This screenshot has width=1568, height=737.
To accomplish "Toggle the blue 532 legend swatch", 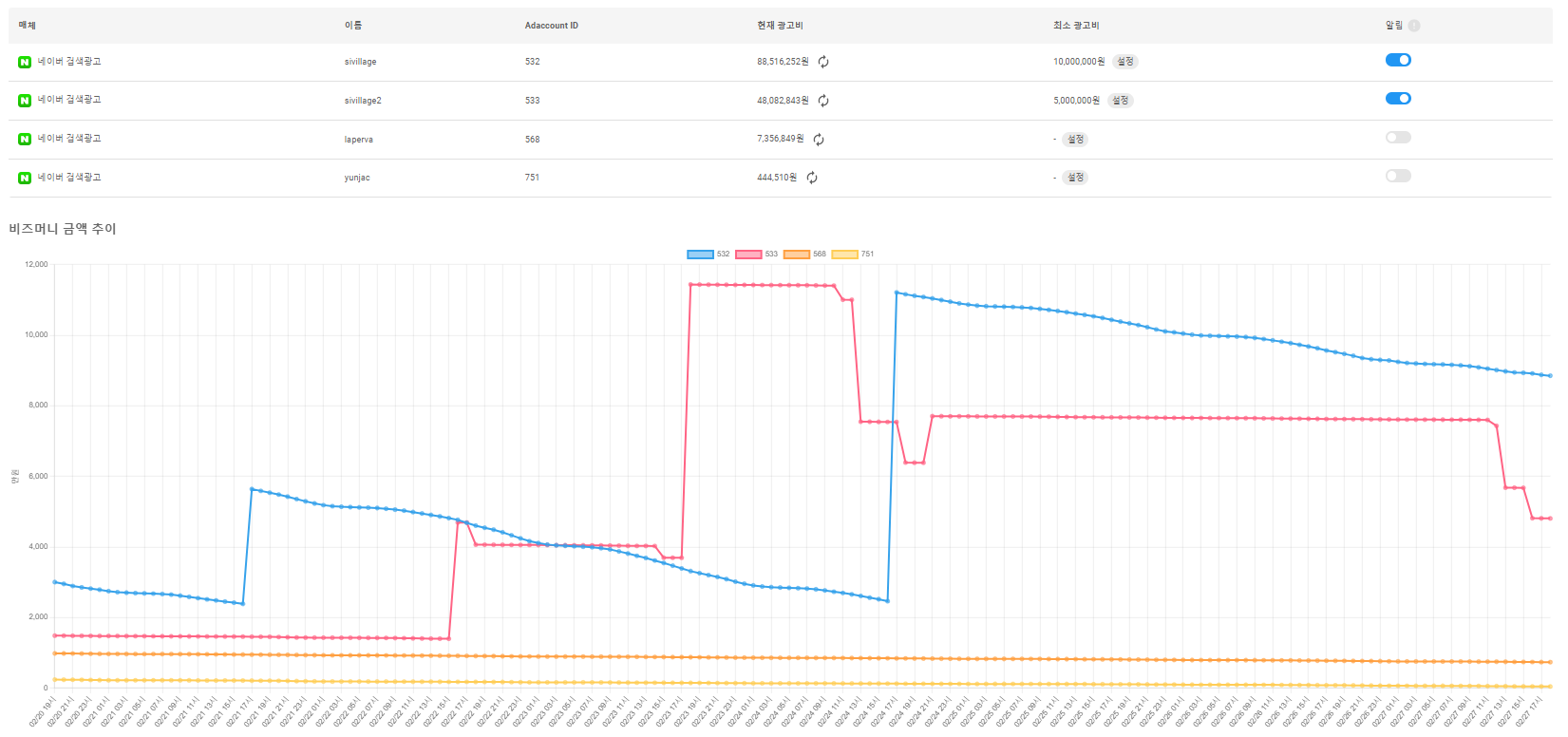I will tap(700, 255).
